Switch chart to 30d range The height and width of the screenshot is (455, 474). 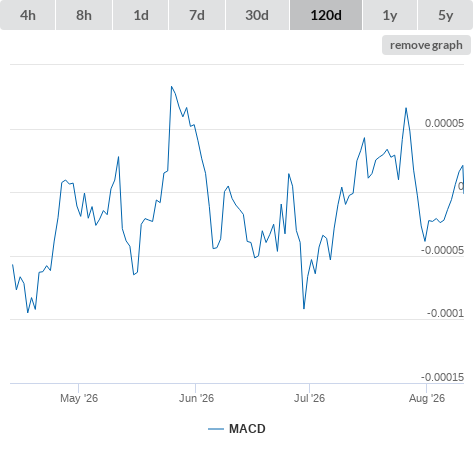(257, 15)
